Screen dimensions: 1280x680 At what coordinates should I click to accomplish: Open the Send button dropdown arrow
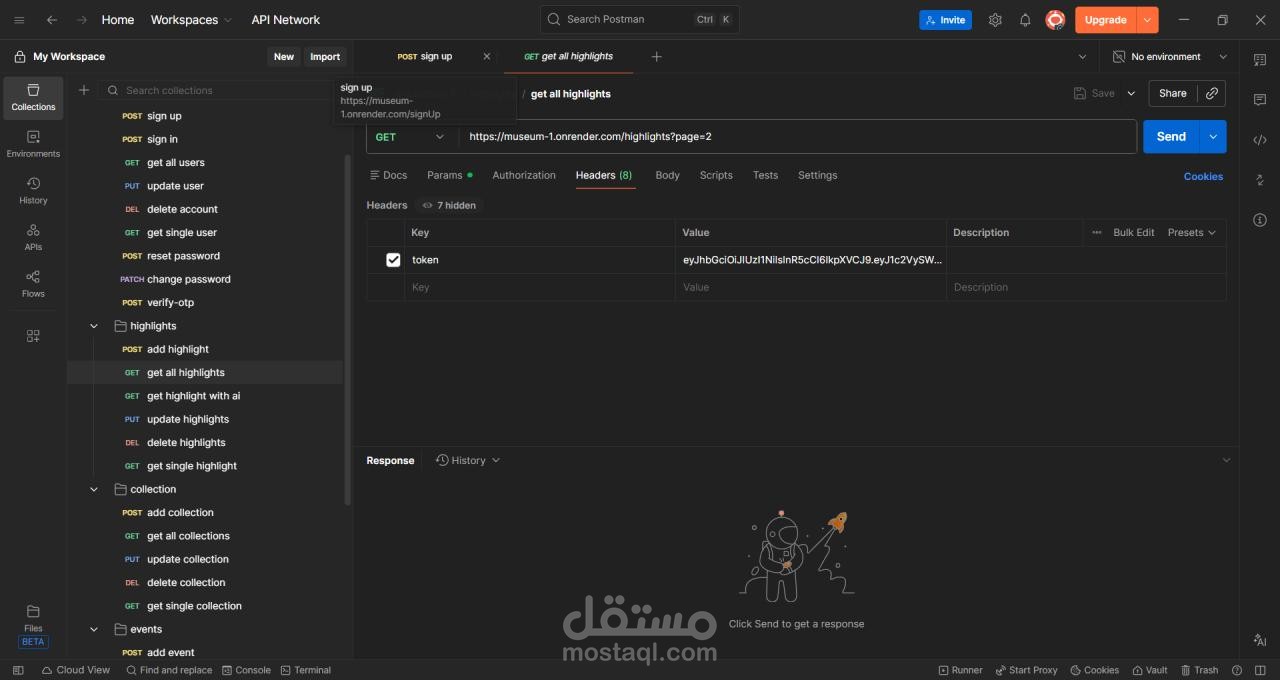tap(1213, 137)
